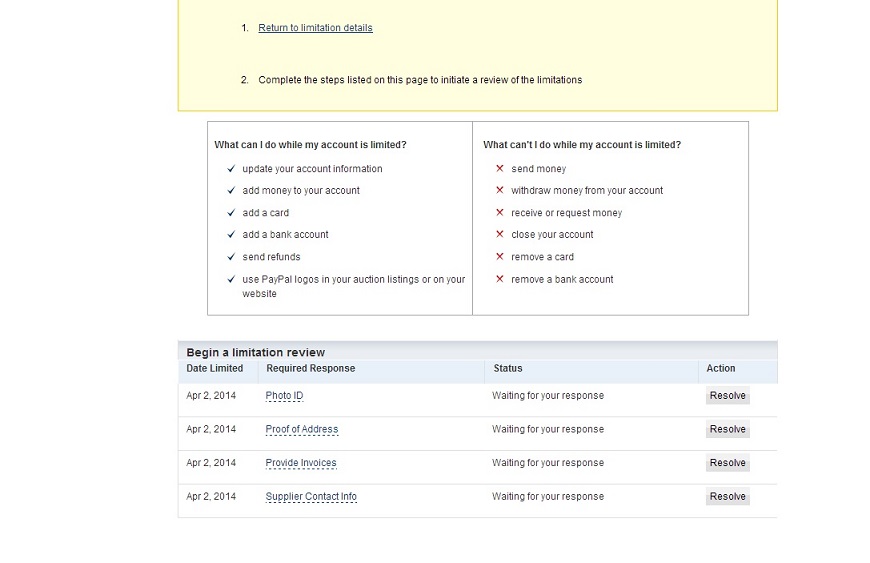Click Resolve next to Provide Invoices
Image resolution: width=870 pixels, height=563 pixels.
point(727,463)
